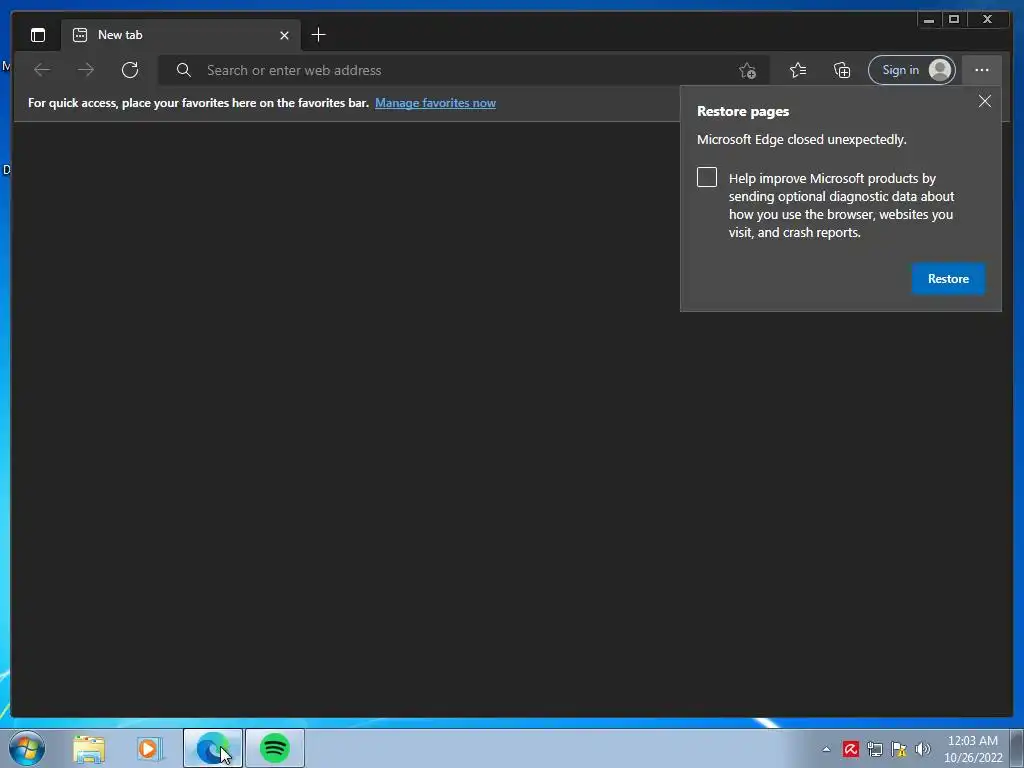The width and height of the screenshot is (1024, 768).
Task: Click the Restore button
Action: (948, 279)
